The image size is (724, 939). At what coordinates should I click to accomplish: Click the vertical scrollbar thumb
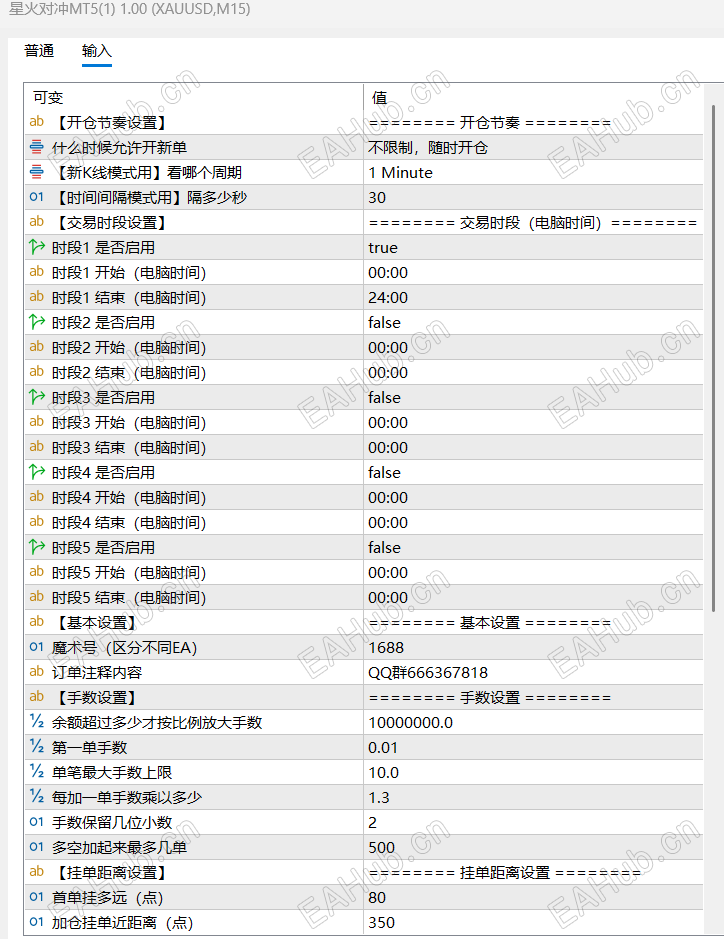(713, 358)
